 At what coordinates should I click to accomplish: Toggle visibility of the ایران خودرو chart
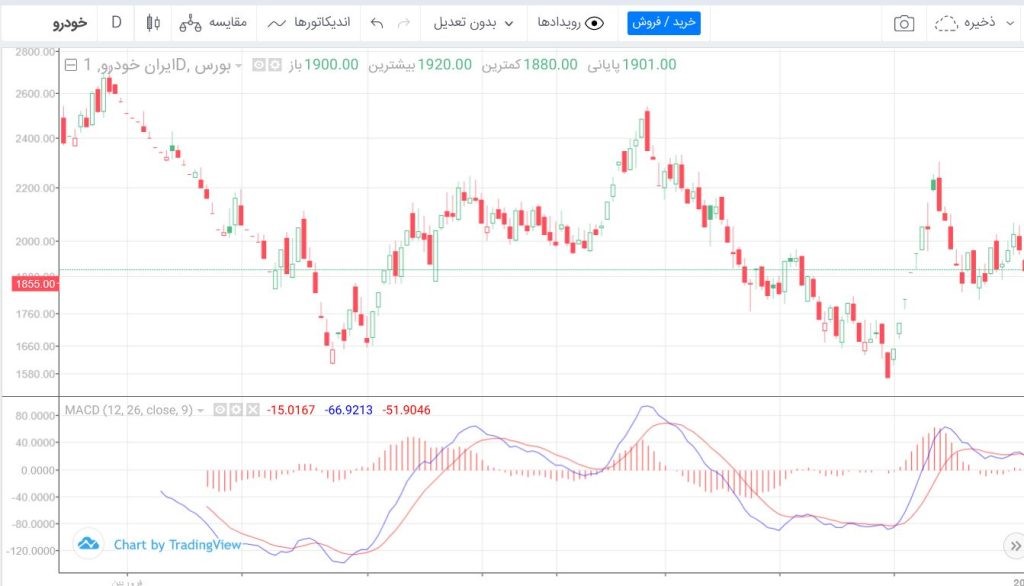tap(258, 66)
